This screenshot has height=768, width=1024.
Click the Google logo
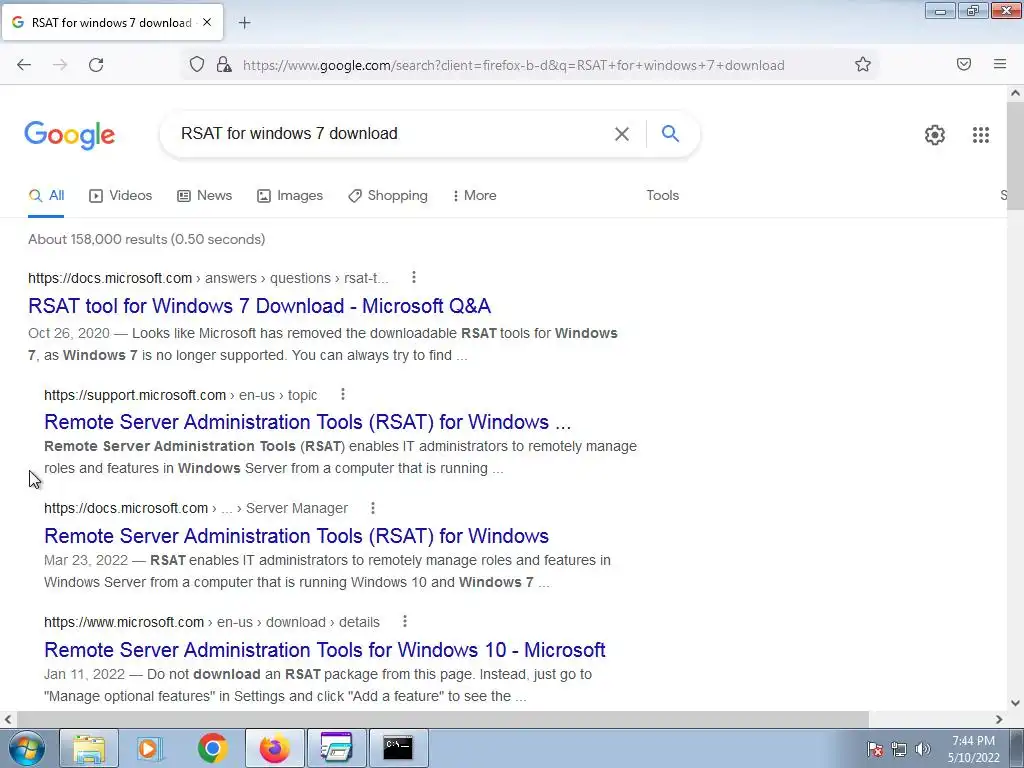70,135
